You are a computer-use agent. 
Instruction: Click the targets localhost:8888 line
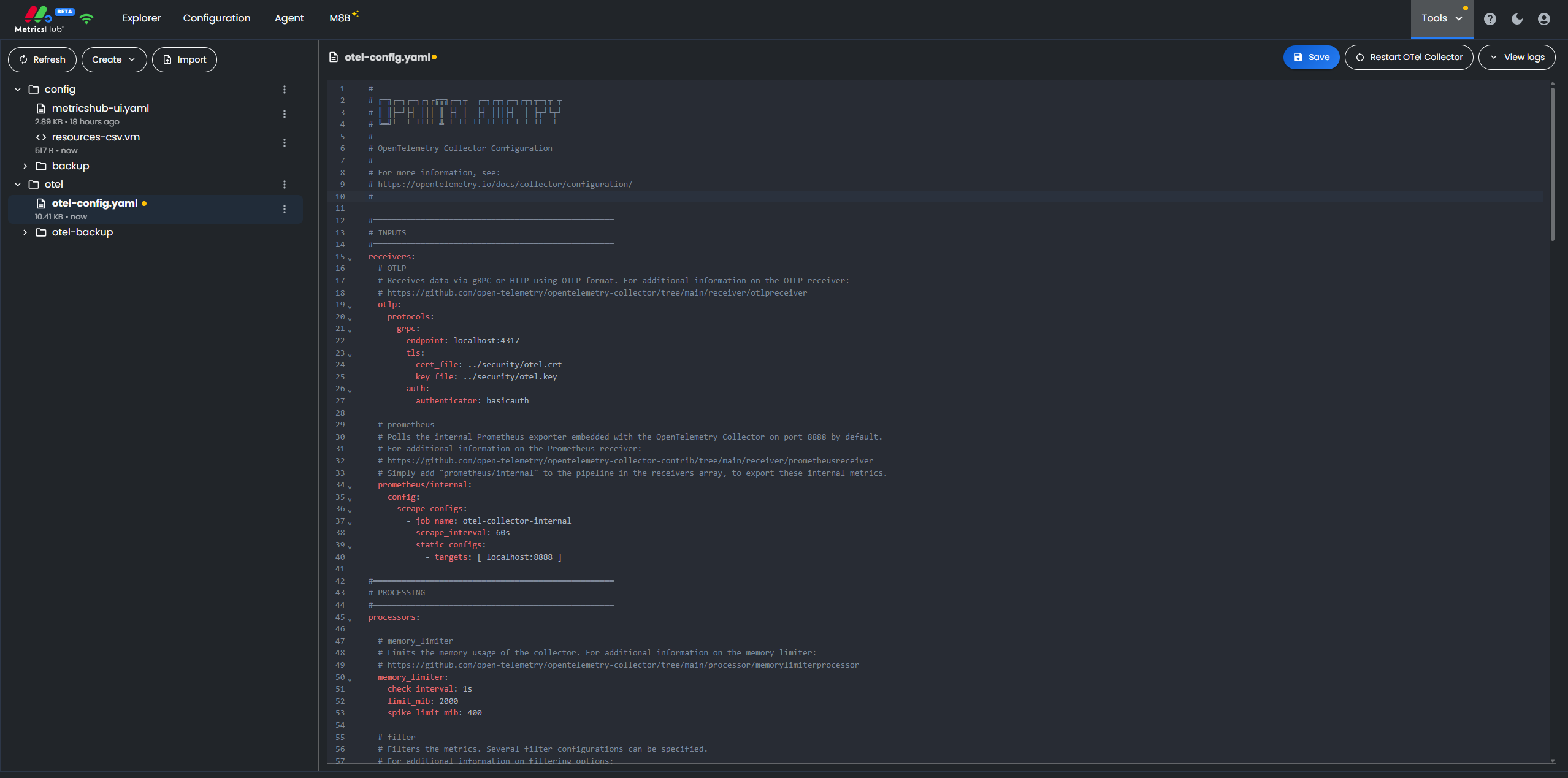[x=493, y=557]
